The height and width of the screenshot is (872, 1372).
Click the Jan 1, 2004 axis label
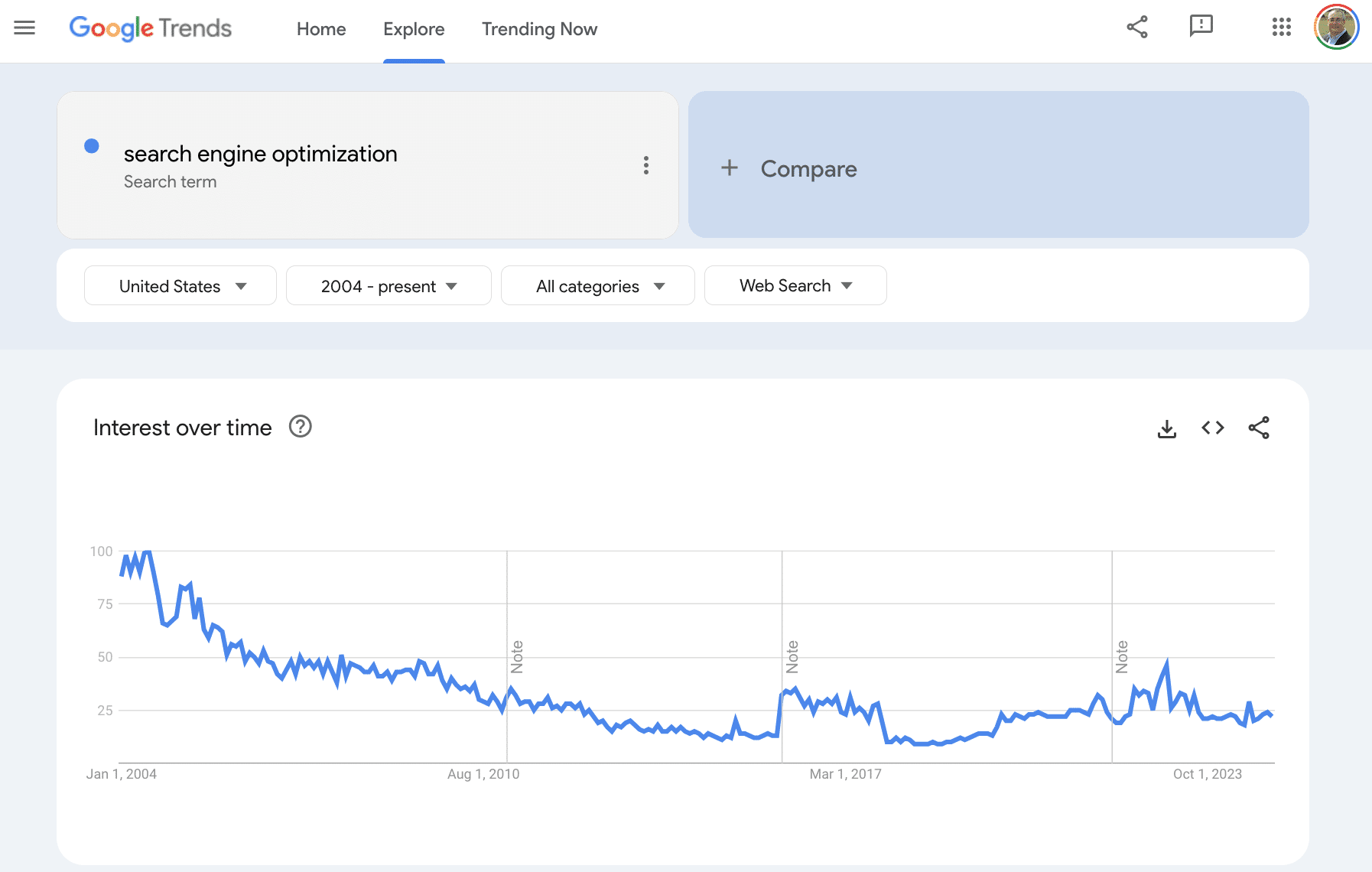[x=122, y=774]
